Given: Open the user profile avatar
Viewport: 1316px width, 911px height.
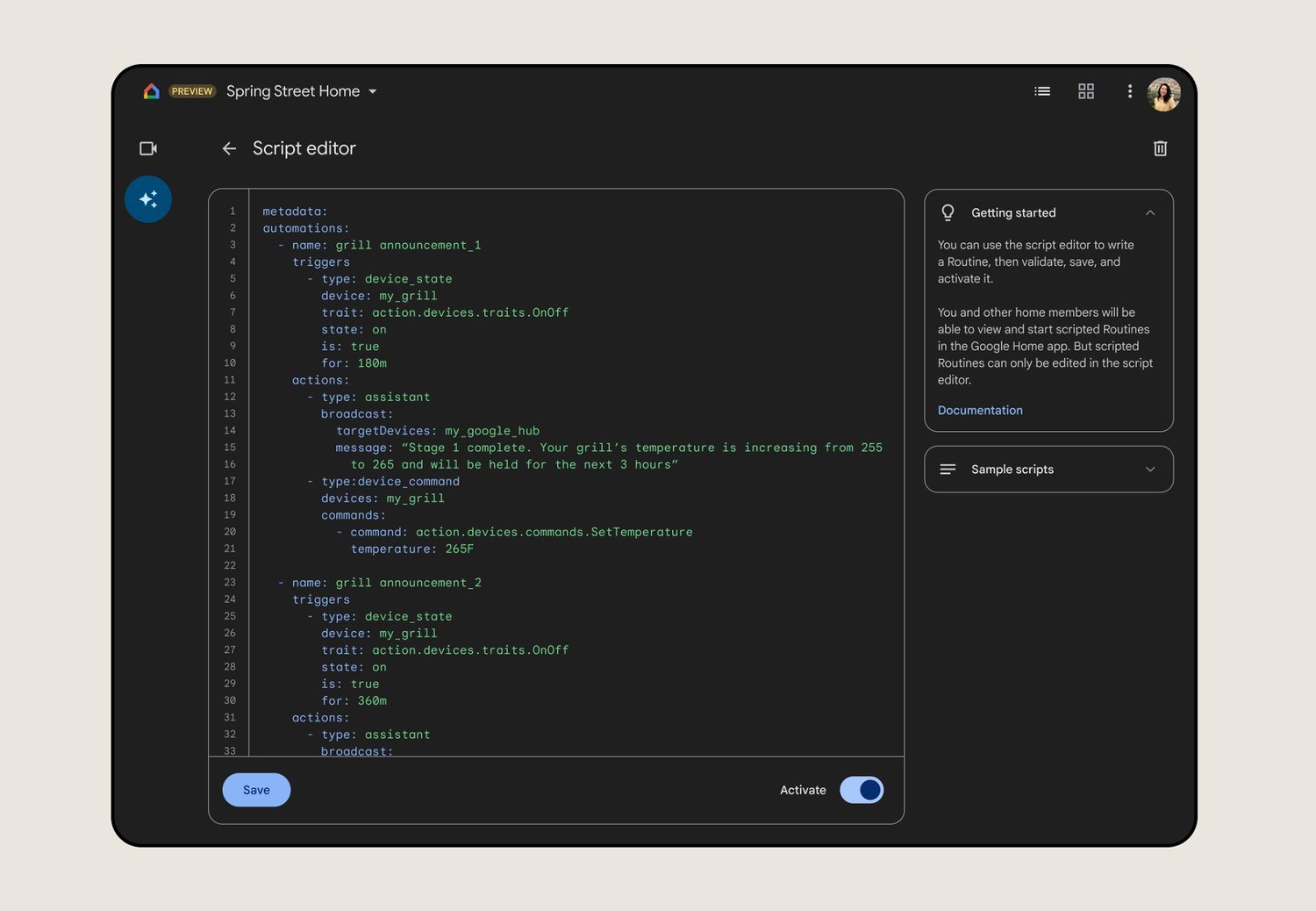Looking at the screenshot, I should click(1163, 94).
